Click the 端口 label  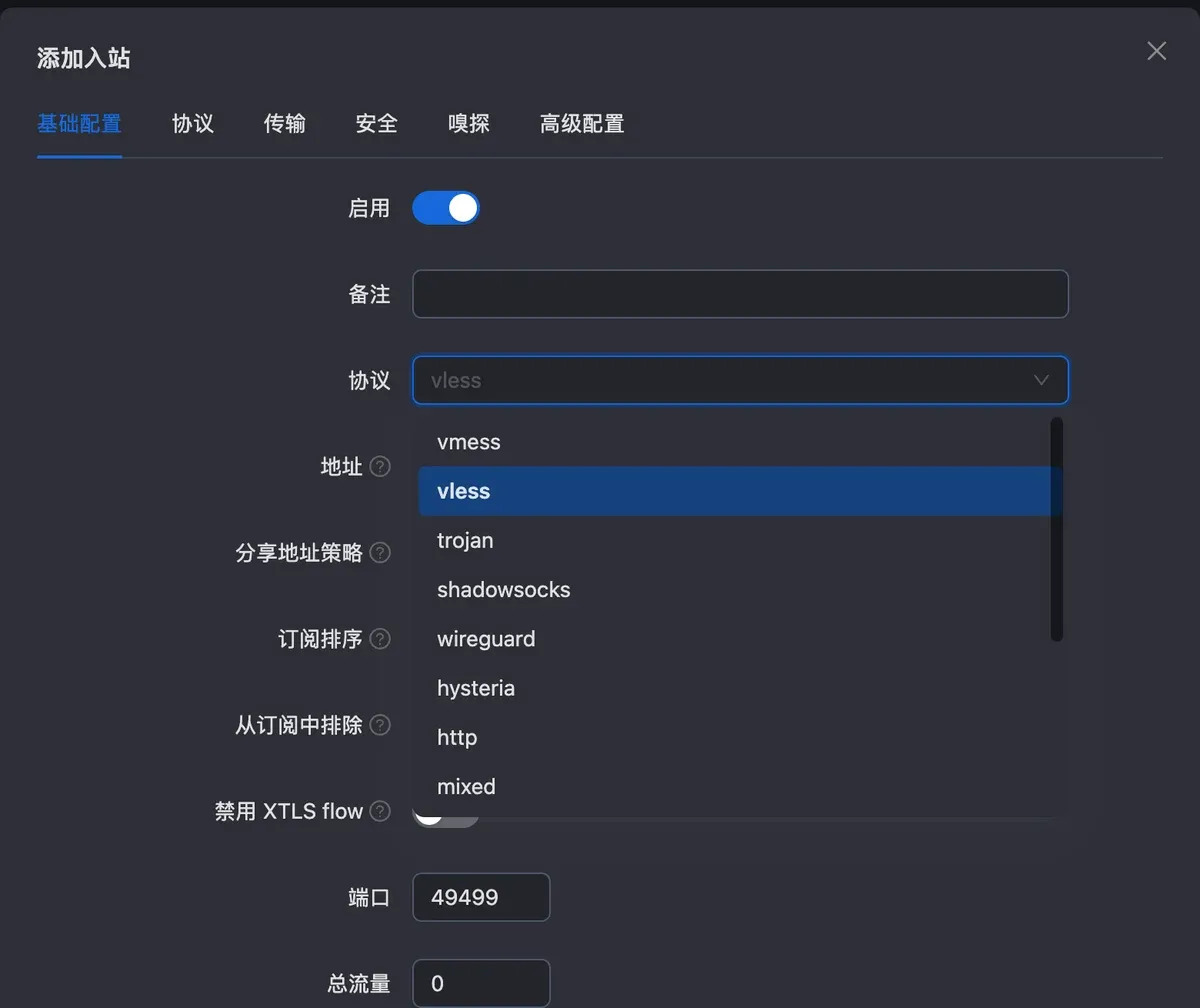[x=369, y=897]
